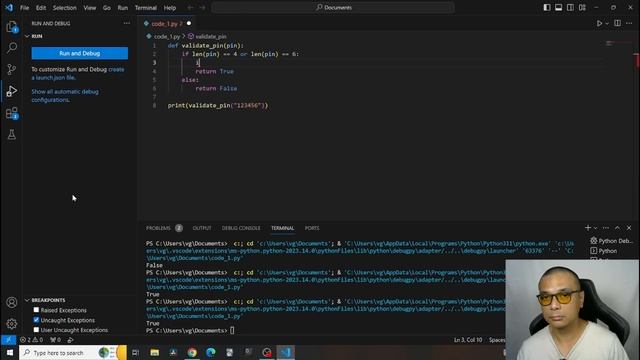Open the Explorer view in activity bar
The image size is (640, 360).
tap(11, 27)
